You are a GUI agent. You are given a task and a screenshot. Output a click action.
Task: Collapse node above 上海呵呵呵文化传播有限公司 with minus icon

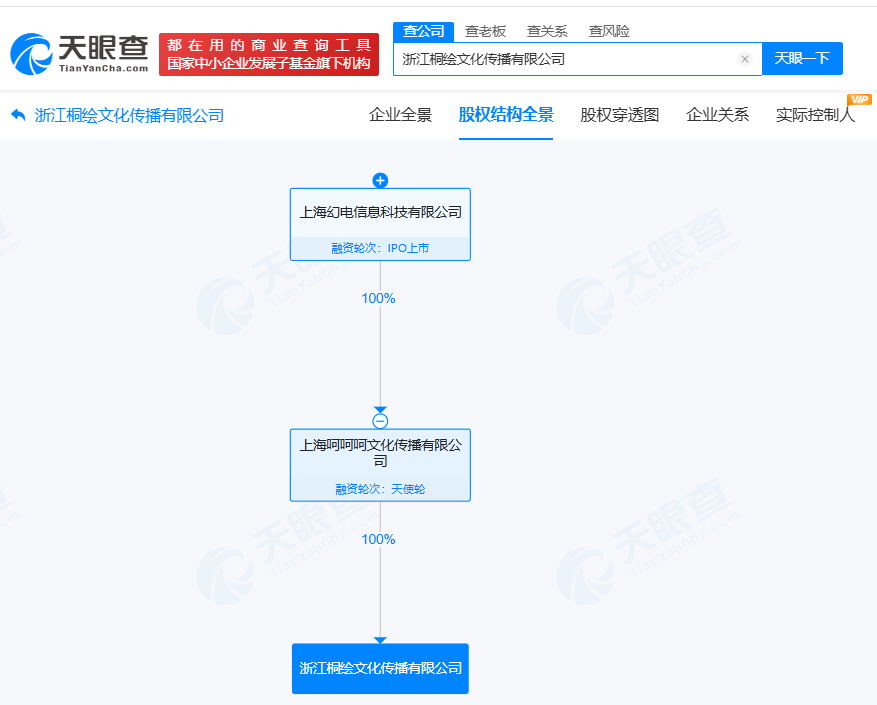(x=380, y=421)
